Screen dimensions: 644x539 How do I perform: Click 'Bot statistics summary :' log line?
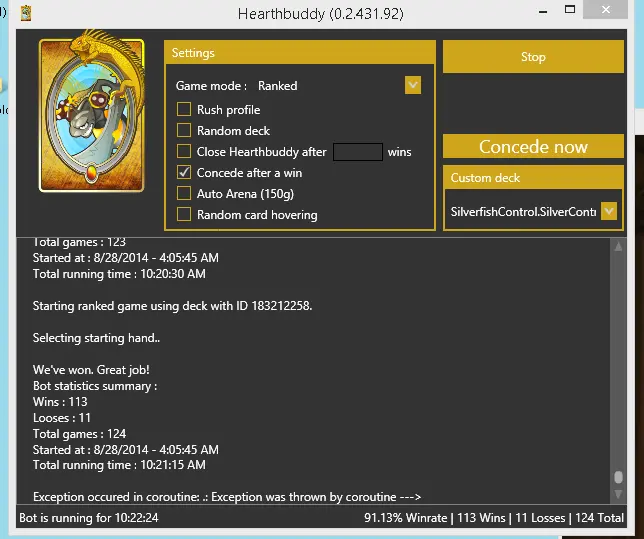(95, 386)
